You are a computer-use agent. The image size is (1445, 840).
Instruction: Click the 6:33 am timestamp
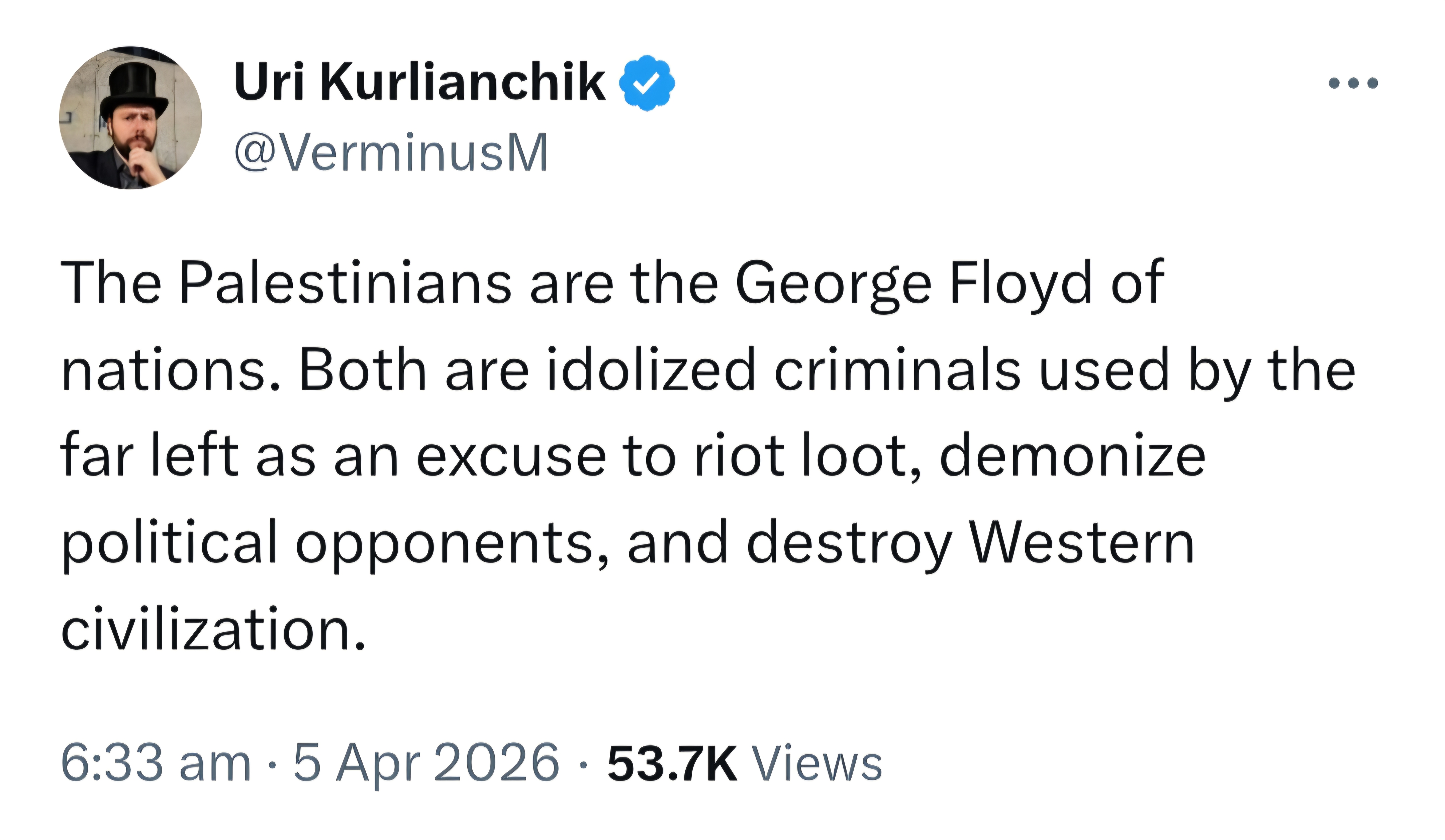(x=156, y=763)
